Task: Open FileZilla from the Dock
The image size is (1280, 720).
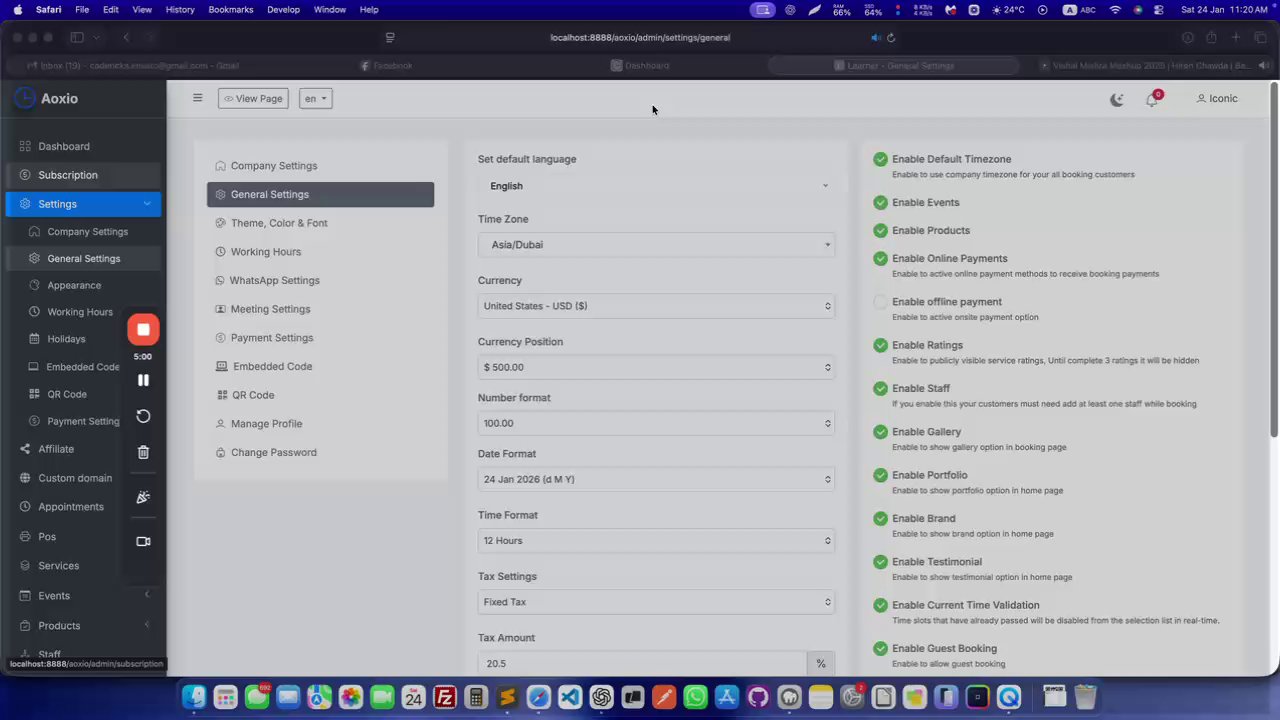Action: click(x=445, y=697)
